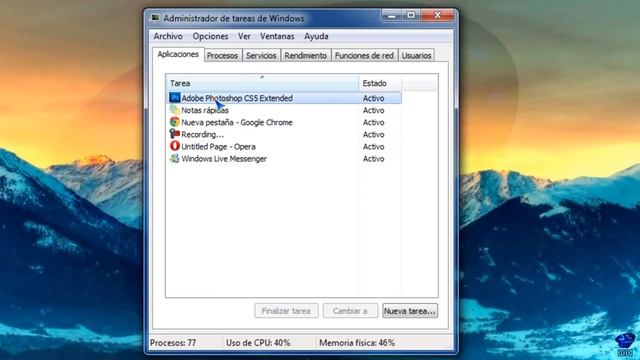Click Activo status of Messenger row
Image resolution: width=640 pixels, height=360 pixels.
[x=373, y=159]
